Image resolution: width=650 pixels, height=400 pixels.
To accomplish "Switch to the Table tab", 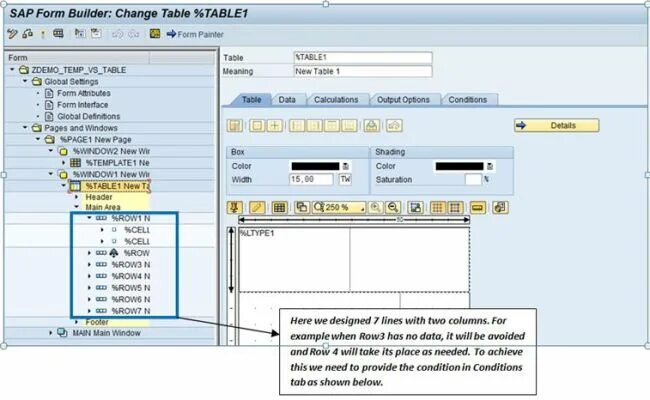I will (x=251, y=100).
